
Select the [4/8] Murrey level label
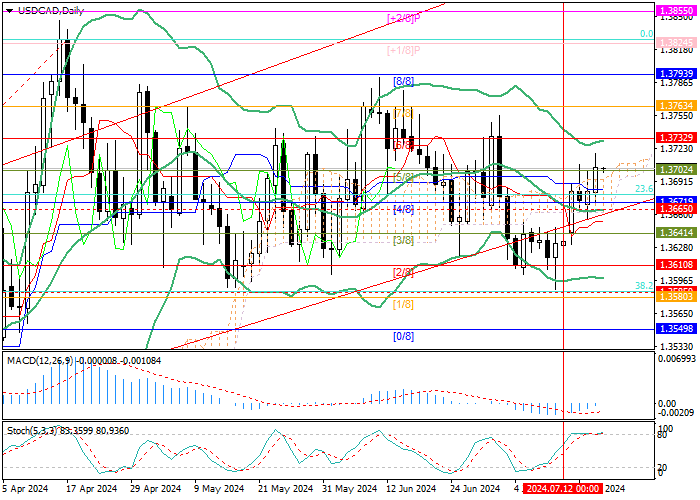pyautogui.click(x=403, y=209)
